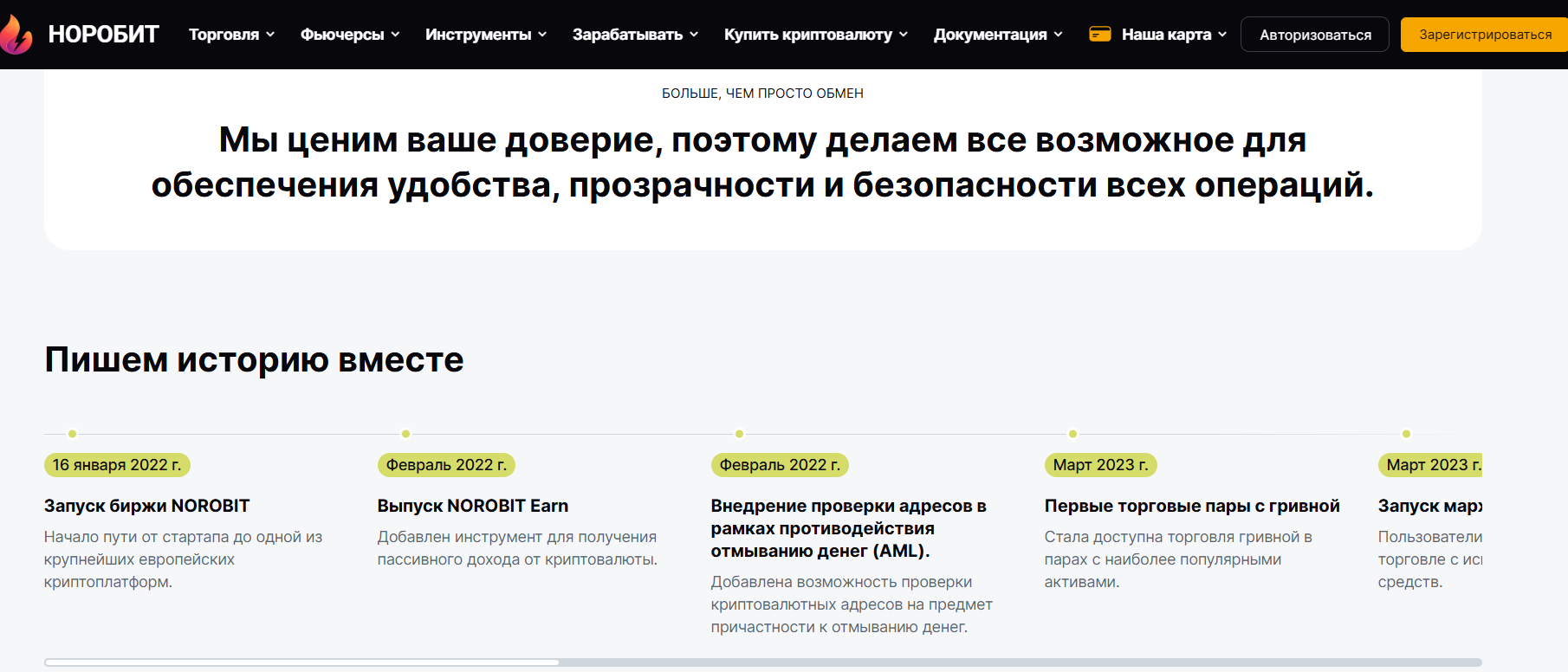Click the heading Запуск биржи NOROBIT

pos(147,506)
